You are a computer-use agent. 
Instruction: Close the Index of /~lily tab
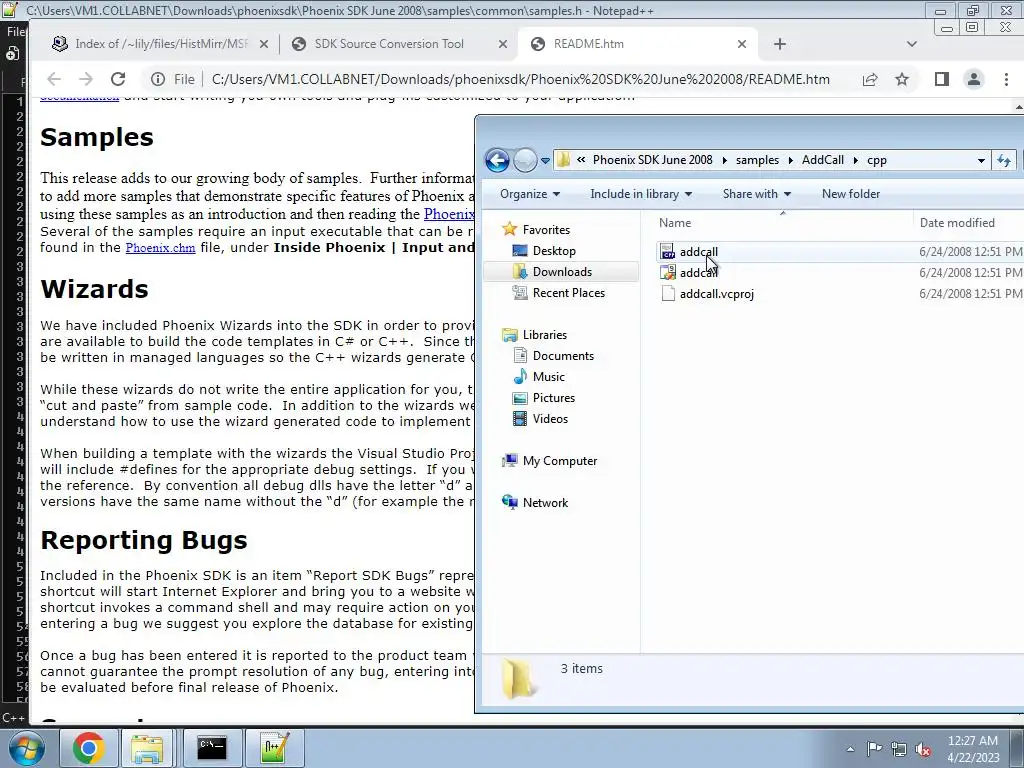pyautogui.click(x=263, y=44)
